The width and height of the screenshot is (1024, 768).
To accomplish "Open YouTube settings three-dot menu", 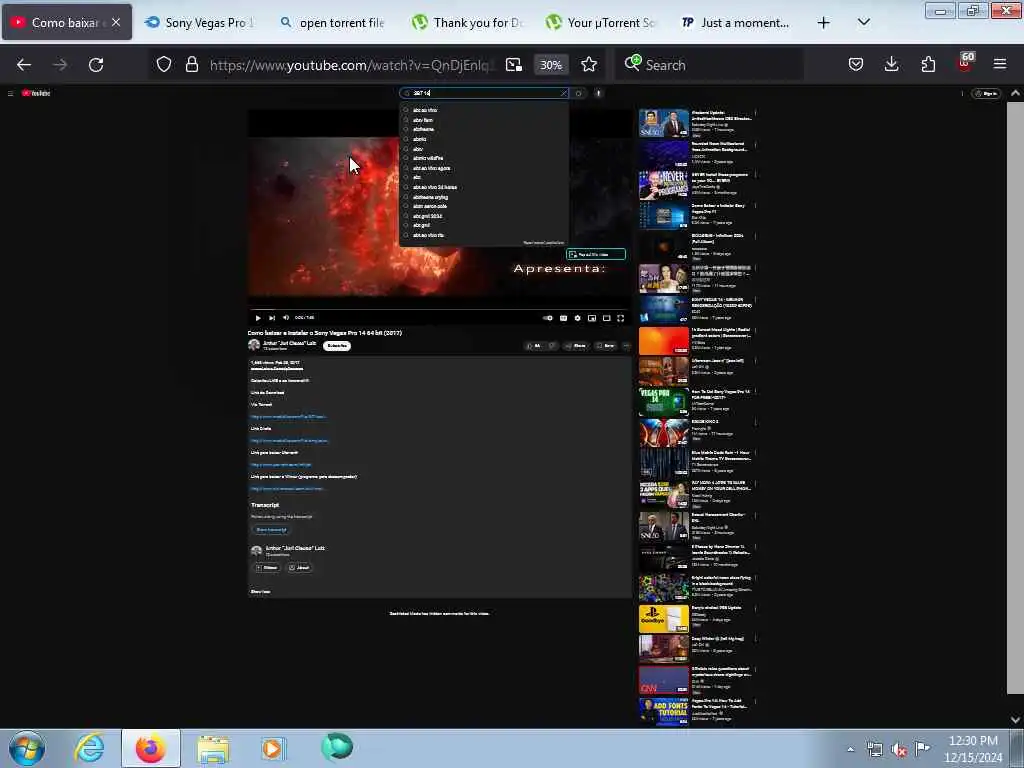I will click(961, 93).
